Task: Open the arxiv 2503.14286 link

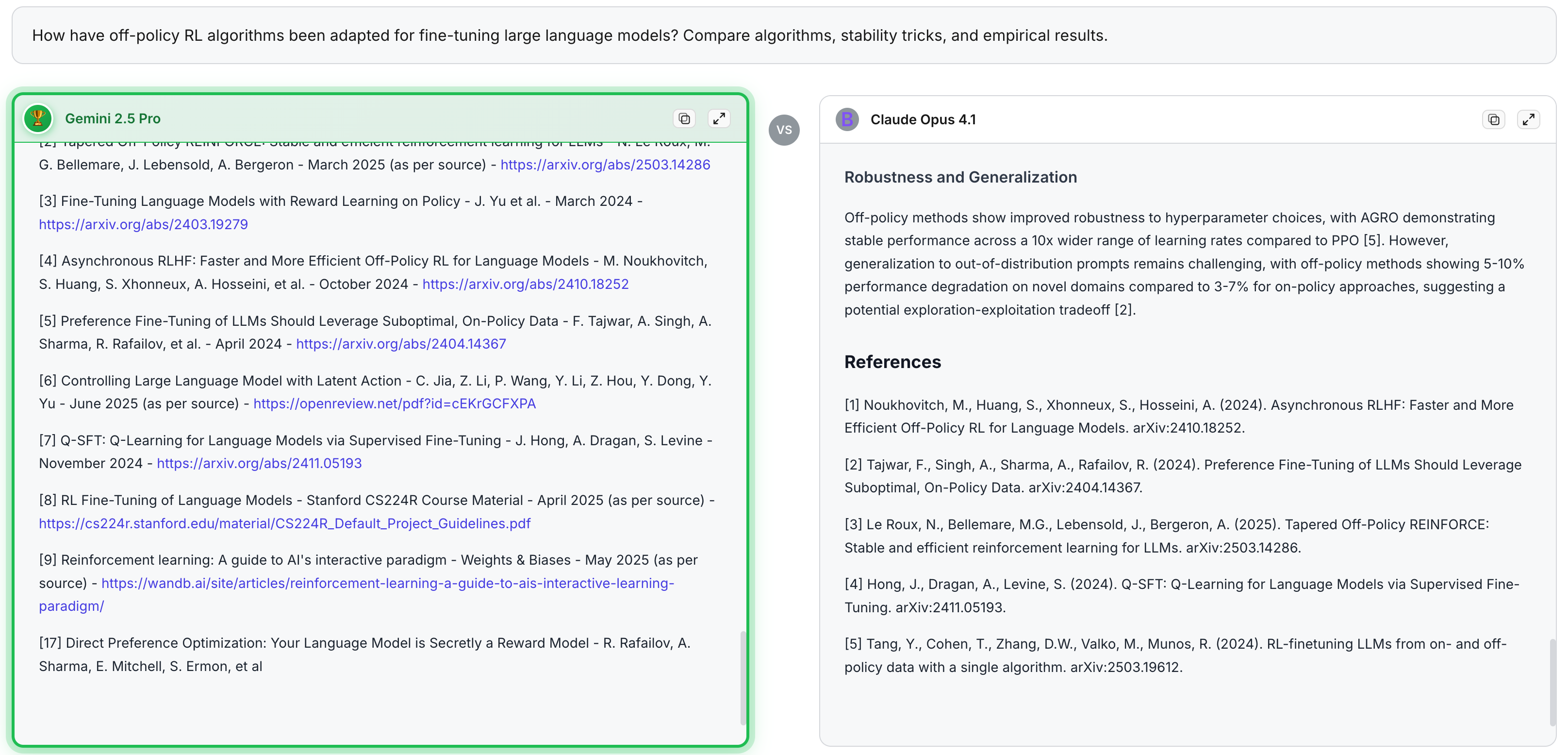Action: click(605, 165)
